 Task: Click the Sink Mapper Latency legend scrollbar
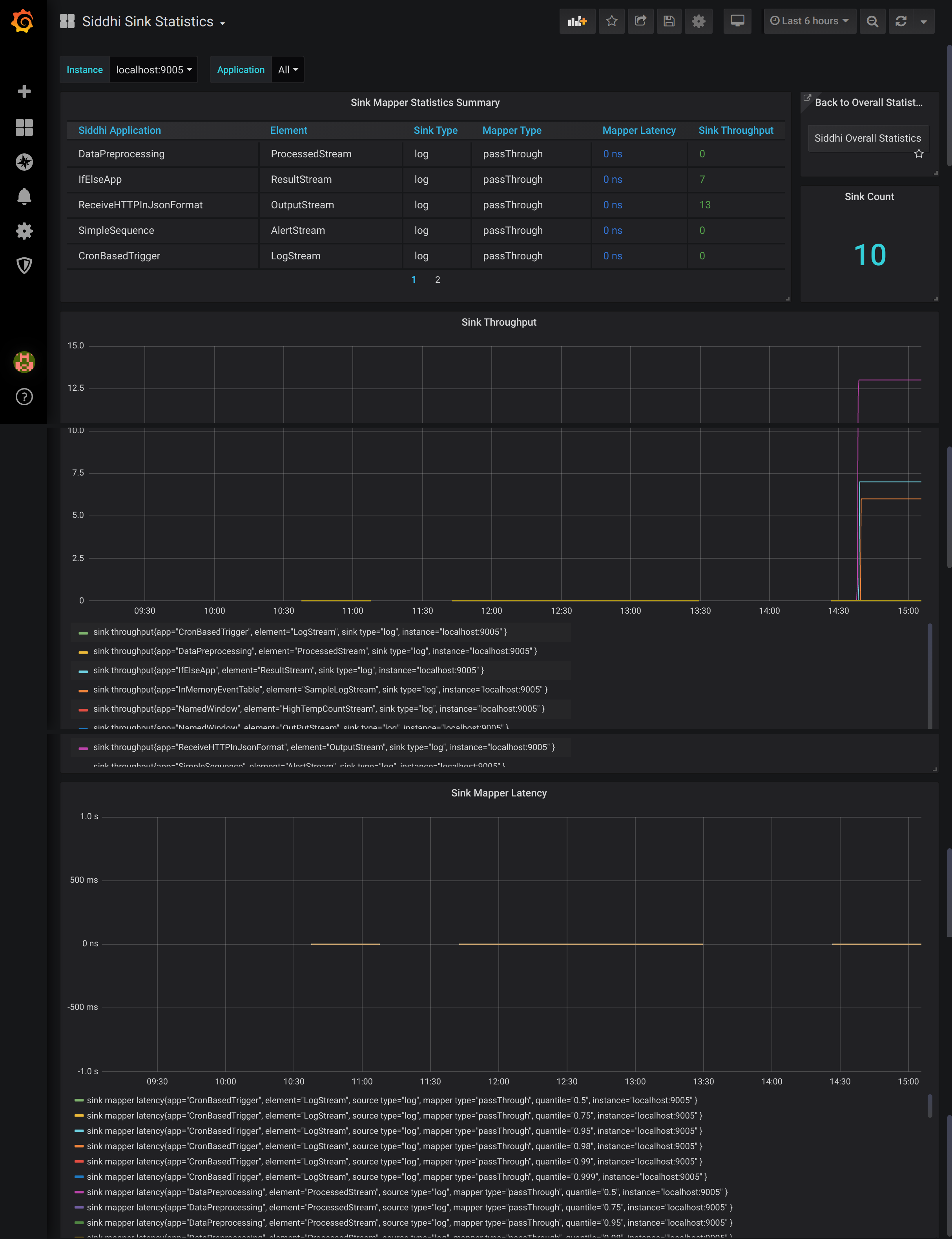point(930,1106)
